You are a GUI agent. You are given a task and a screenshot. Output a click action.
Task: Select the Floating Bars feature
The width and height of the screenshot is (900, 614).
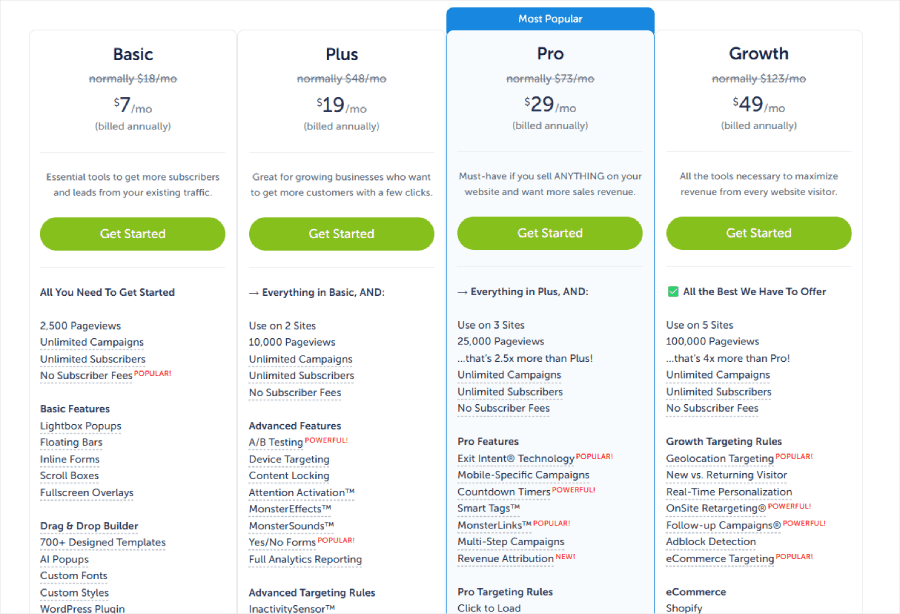(71, 442)
